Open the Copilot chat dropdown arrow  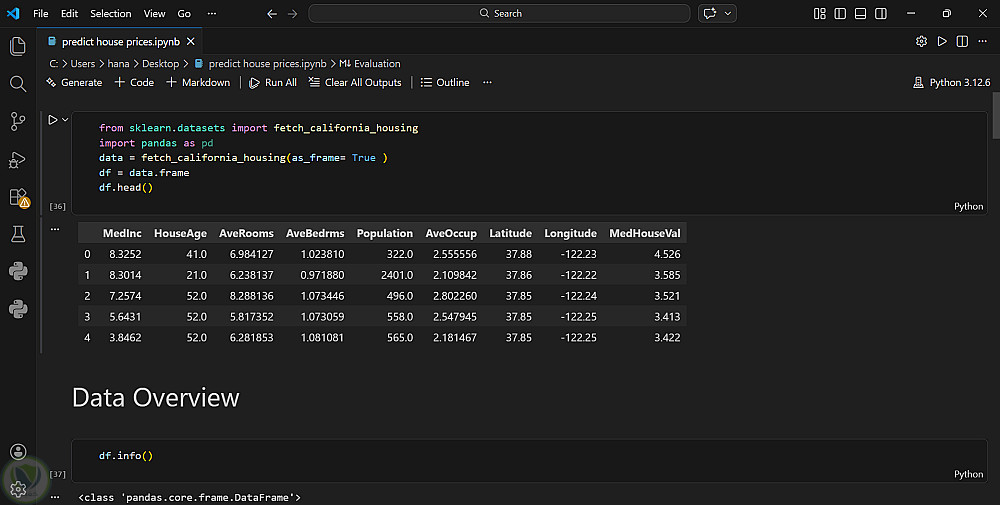tap(728, 14)
